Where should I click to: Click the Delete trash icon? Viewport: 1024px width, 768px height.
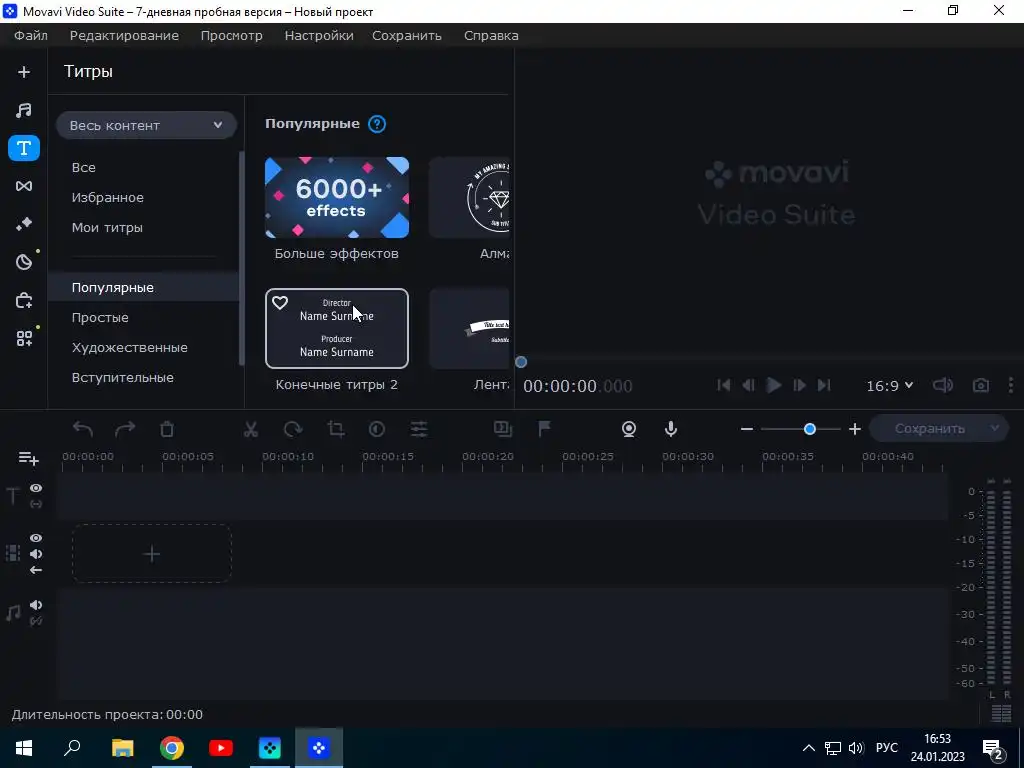(x=167, y=429)
